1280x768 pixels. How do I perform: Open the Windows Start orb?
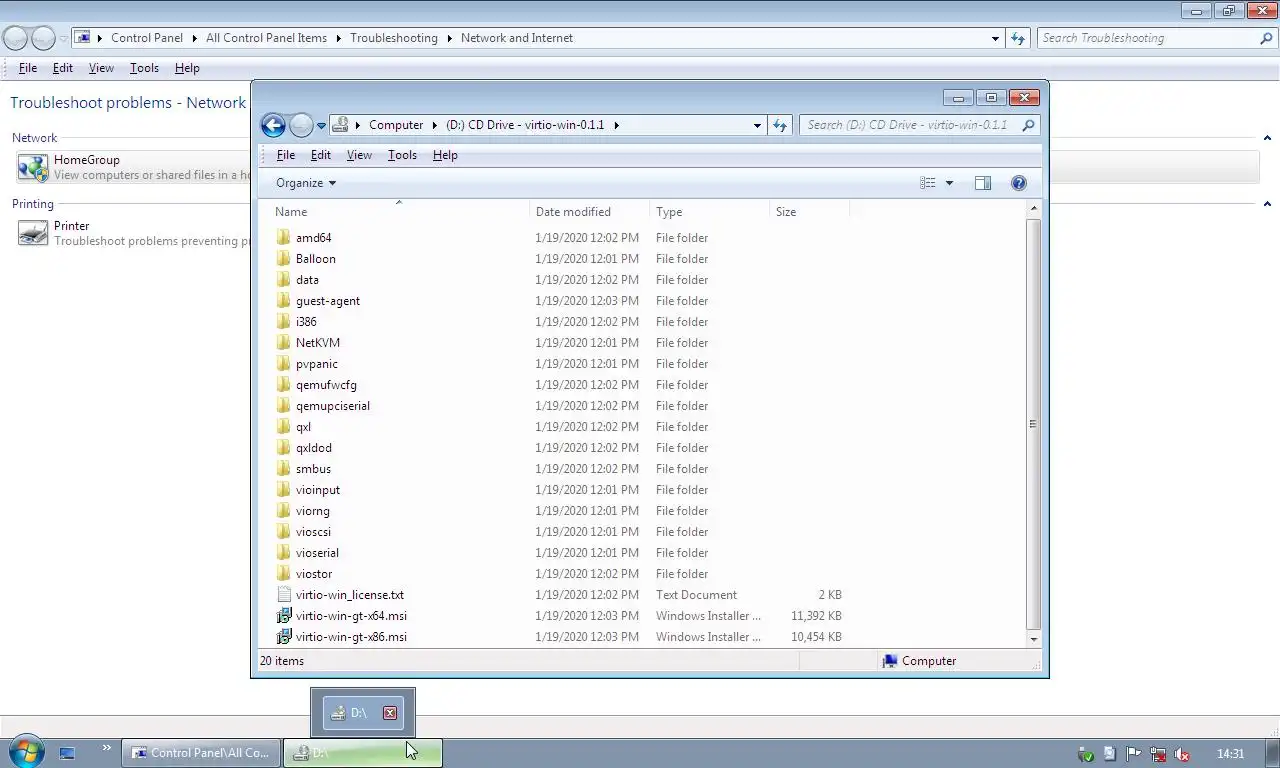tap(26, 752)
